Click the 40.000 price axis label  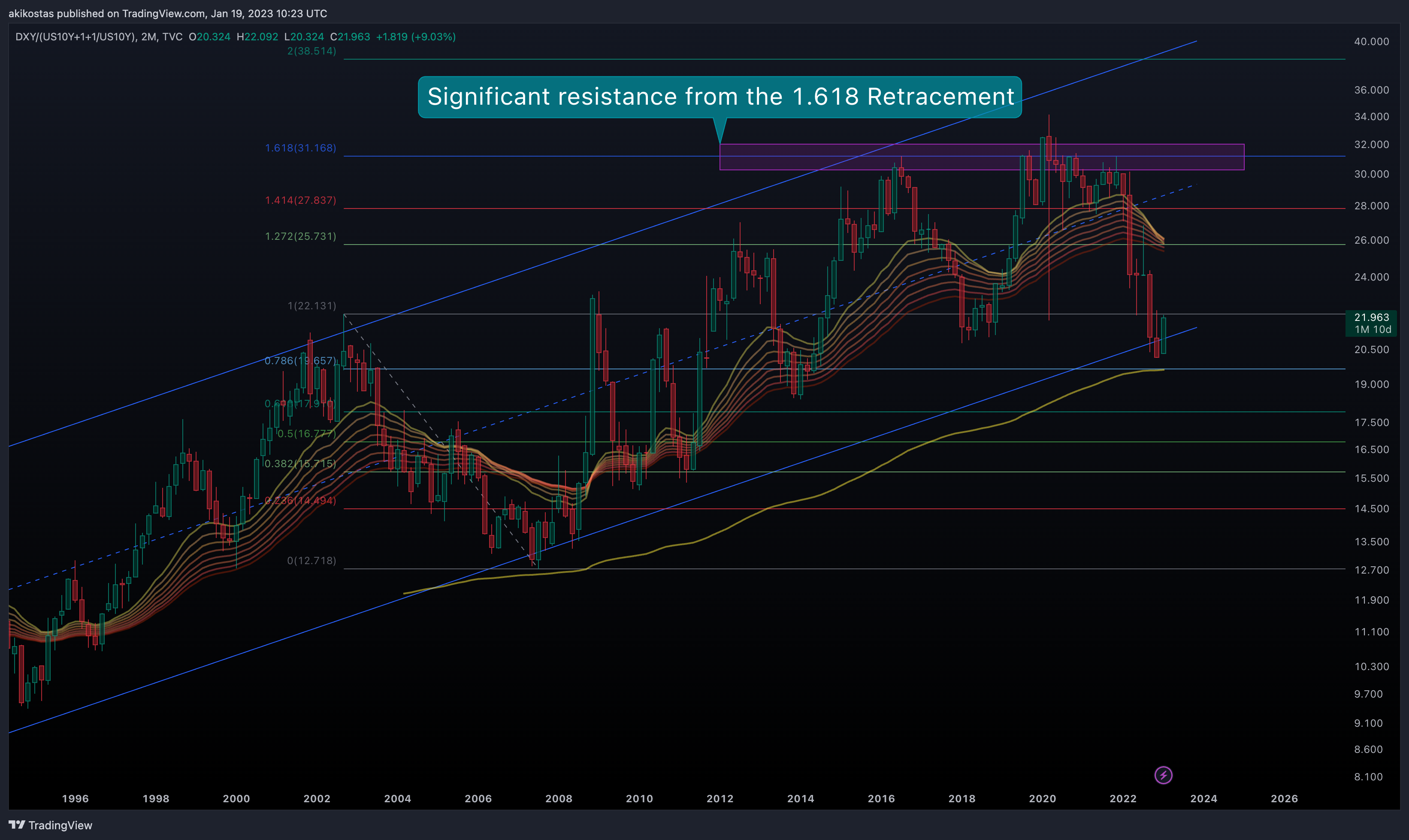click(x=1371, y=41)
